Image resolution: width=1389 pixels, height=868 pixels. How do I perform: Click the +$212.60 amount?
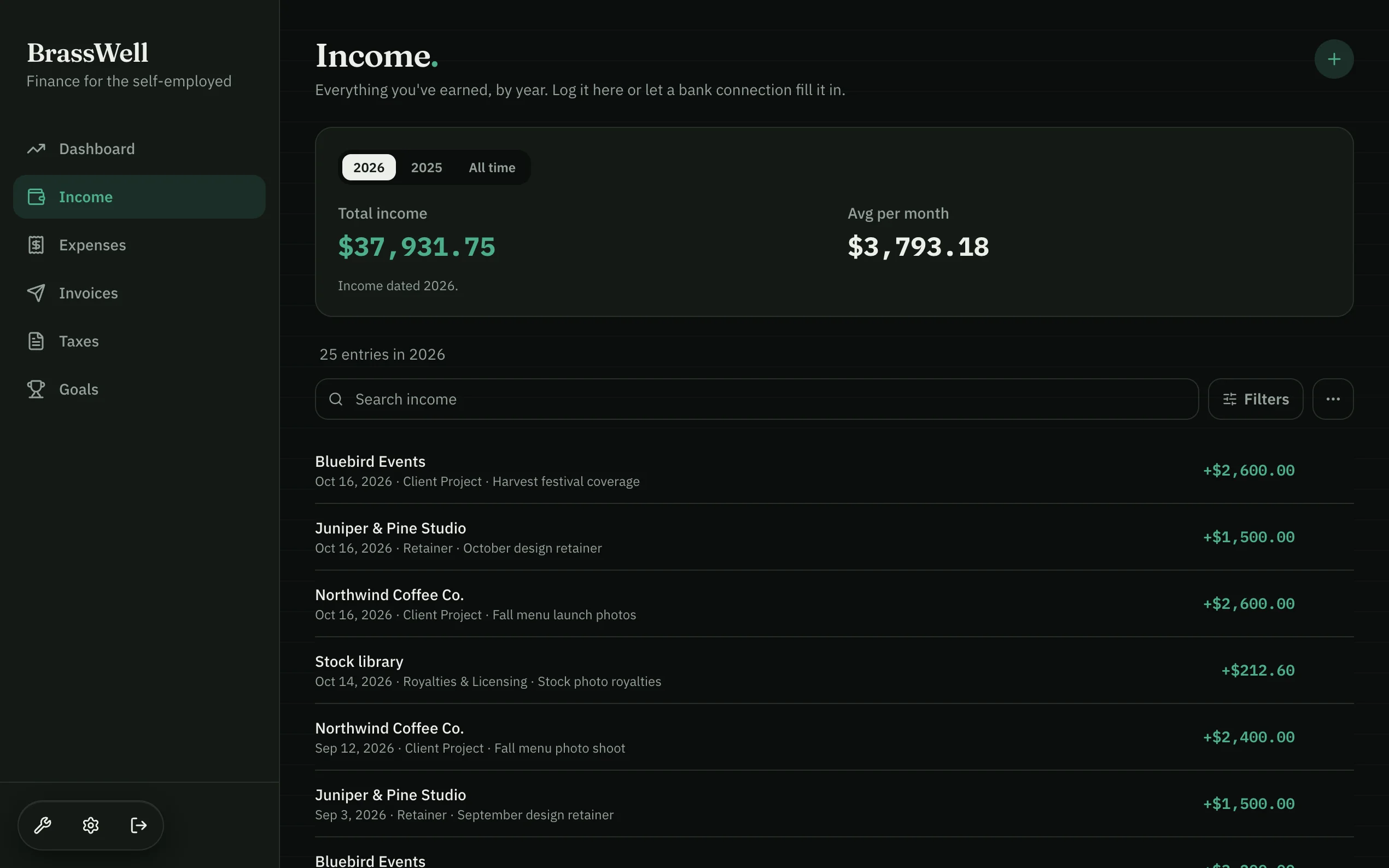tap(1258, 671)
